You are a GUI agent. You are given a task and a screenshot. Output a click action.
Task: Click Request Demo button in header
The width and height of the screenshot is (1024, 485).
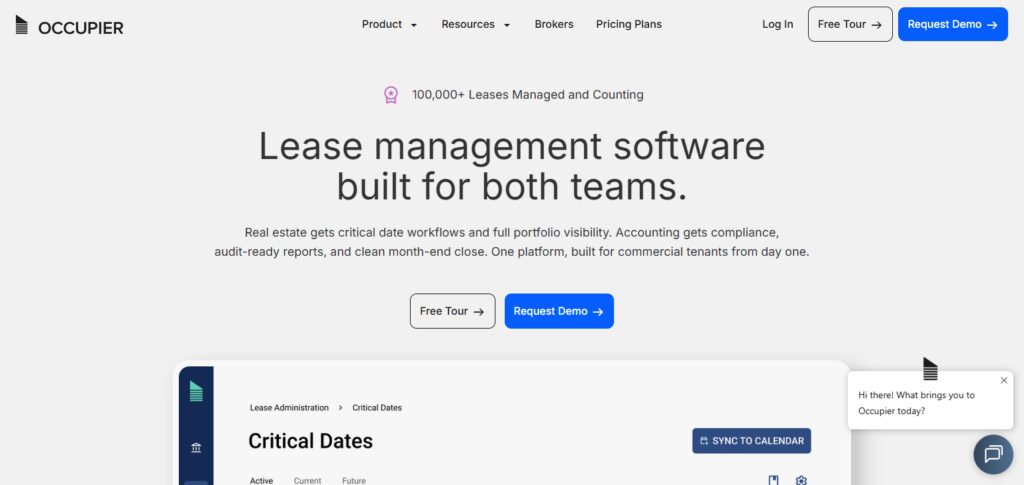(x=952, y=24)
